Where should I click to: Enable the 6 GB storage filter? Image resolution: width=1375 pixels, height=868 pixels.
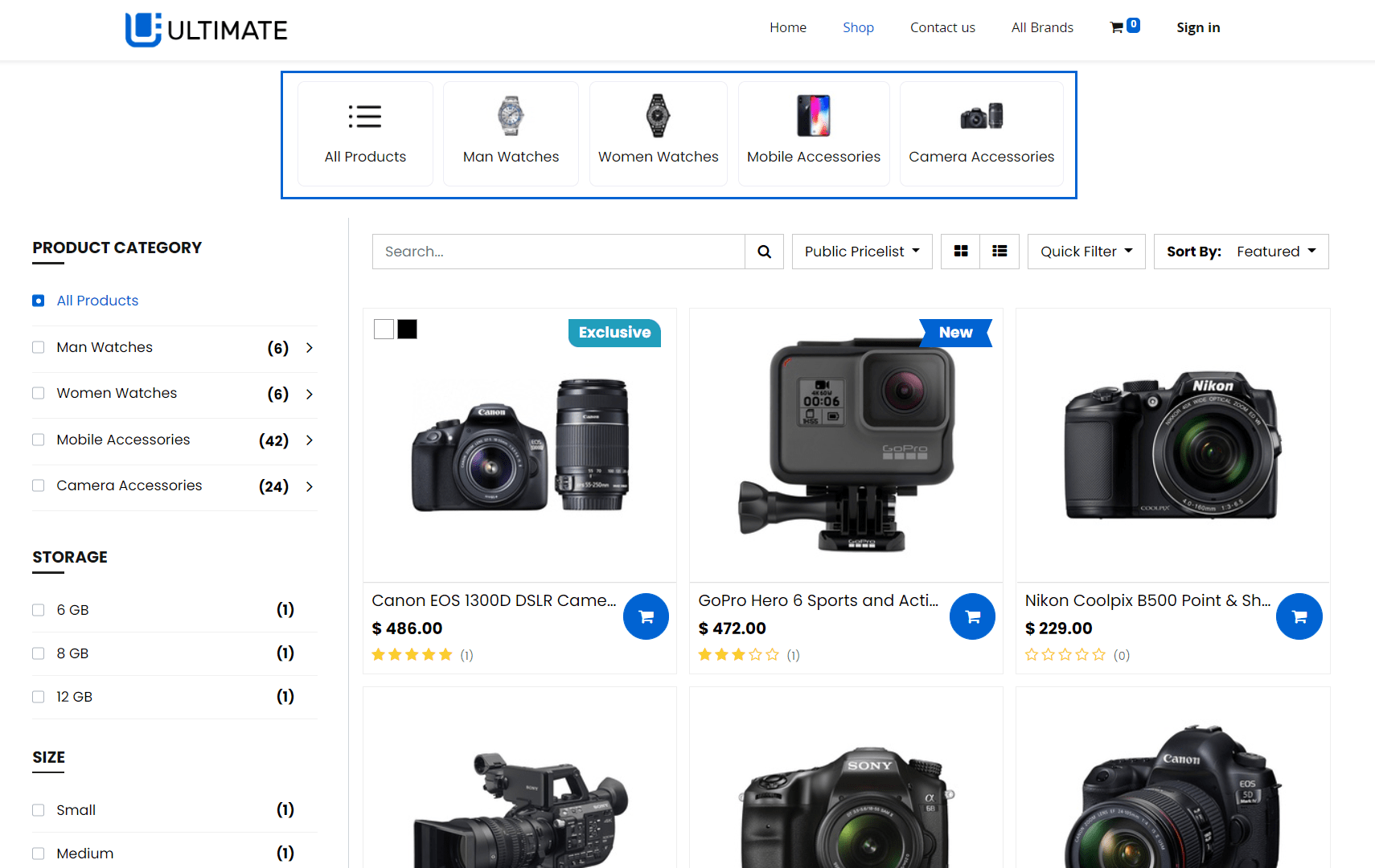38,610
